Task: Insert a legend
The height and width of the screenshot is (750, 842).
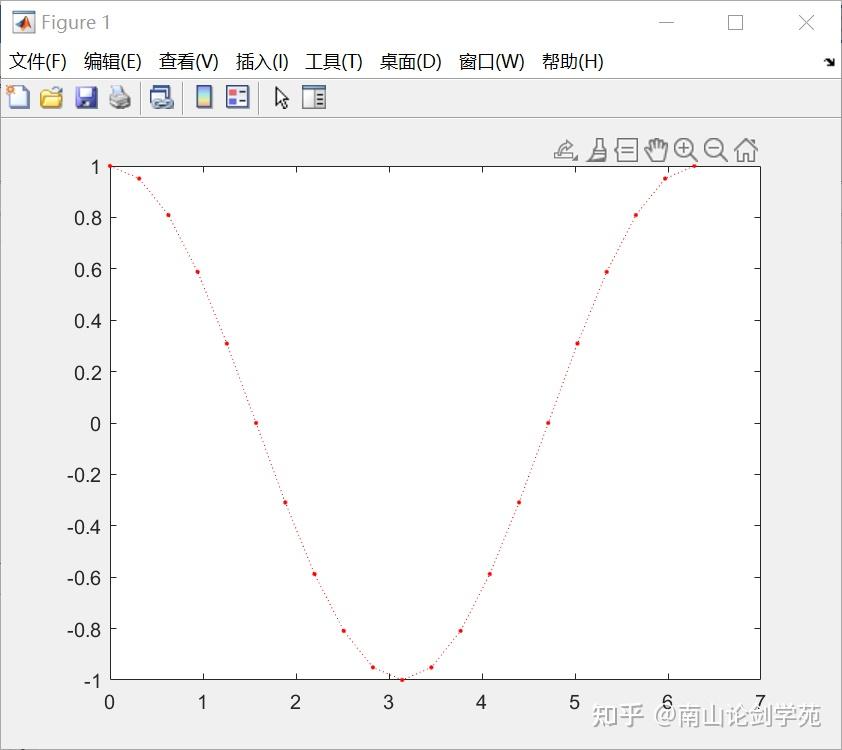Action: pos(238,97)
